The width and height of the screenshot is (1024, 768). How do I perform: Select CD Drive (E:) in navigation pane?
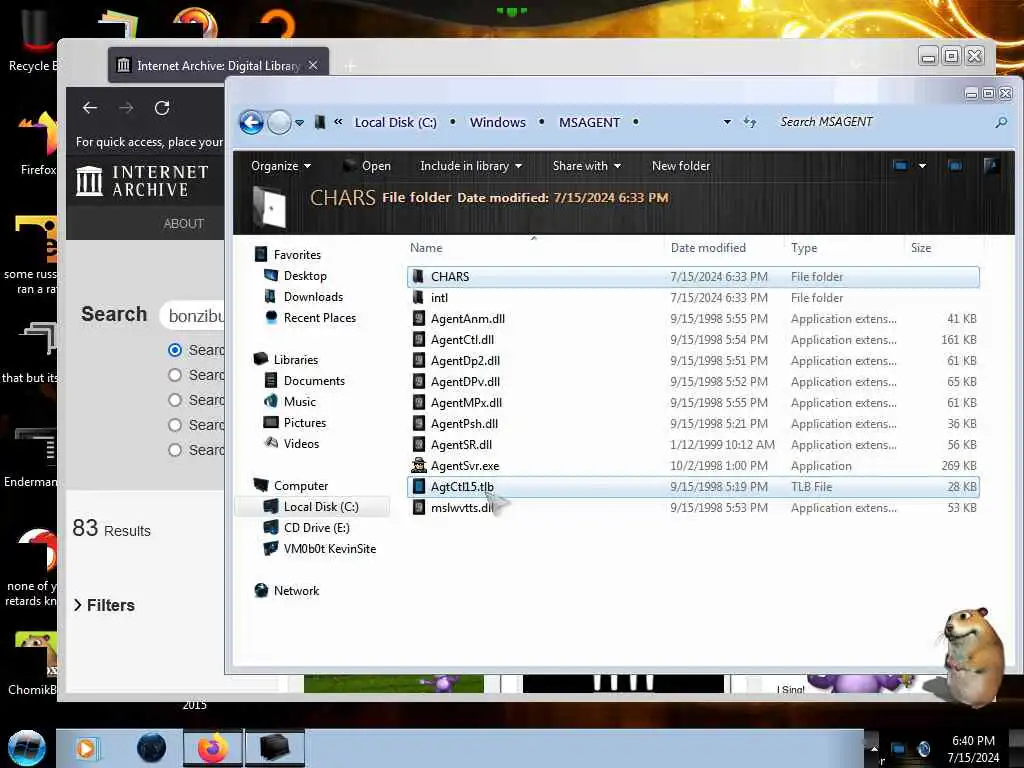tap(316, 528)
